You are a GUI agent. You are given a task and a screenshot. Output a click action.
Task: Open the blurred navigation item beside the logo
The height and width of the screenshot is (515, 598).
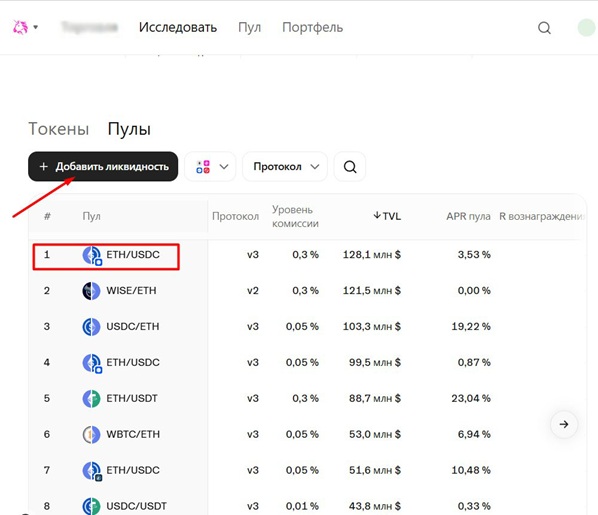(x=90, y=27)
